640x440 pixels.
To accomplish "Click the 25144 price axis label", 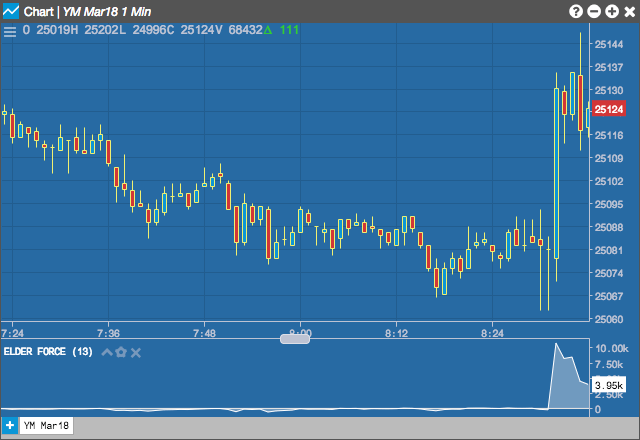I will pos(609,44).
